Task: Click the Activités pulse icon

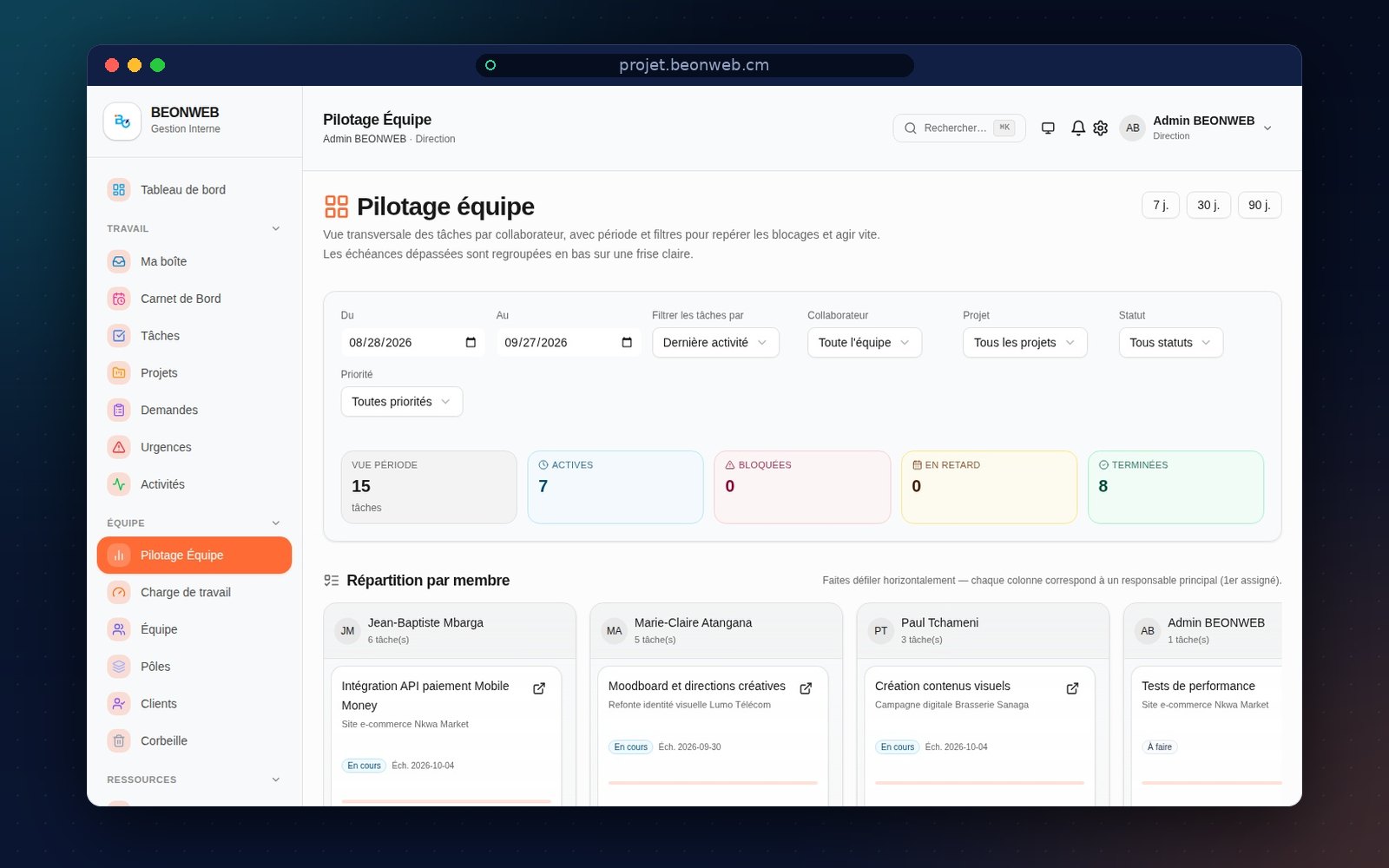Action: click(x=119, y=484)
